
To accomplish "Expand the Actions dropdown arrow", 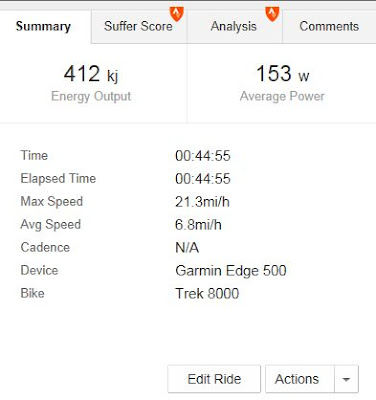I will pos(346,379).
